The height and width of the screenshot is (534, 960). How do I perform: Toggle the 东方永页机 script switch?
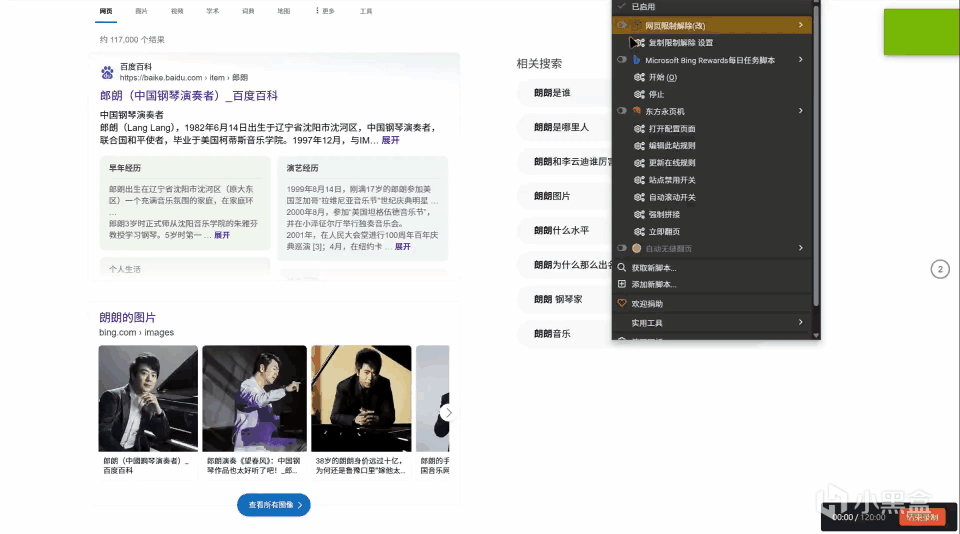[621, 111]
